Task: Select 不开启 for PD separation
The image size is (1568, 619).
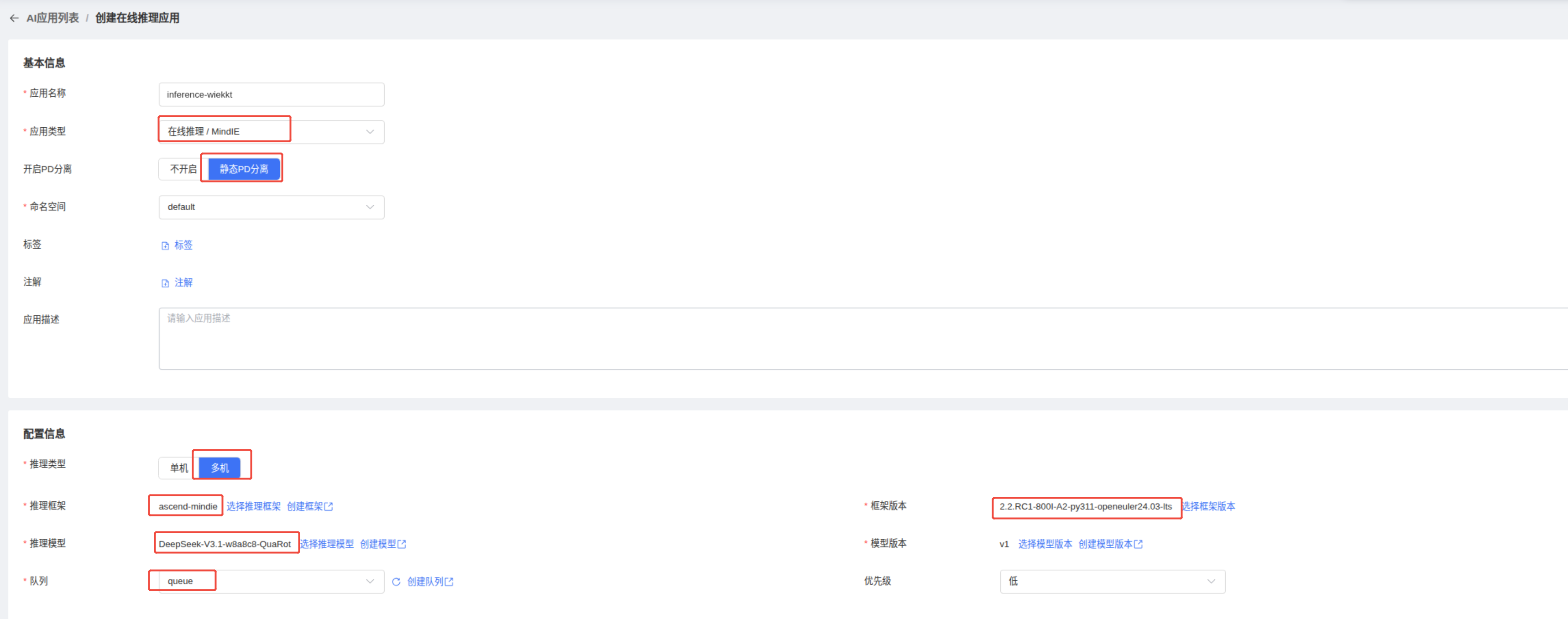Action: coord(183,169)
